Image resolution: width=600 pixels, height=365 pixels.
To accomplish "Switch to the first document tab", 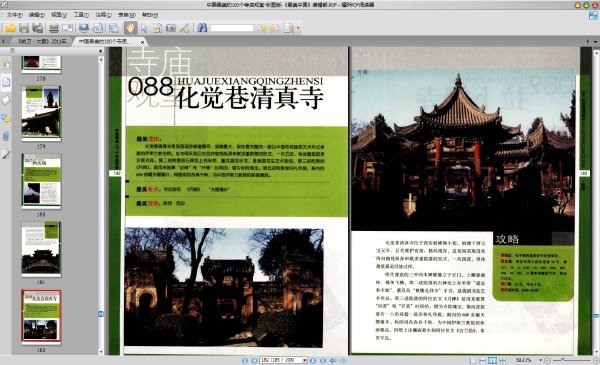I will pos(40,41).
